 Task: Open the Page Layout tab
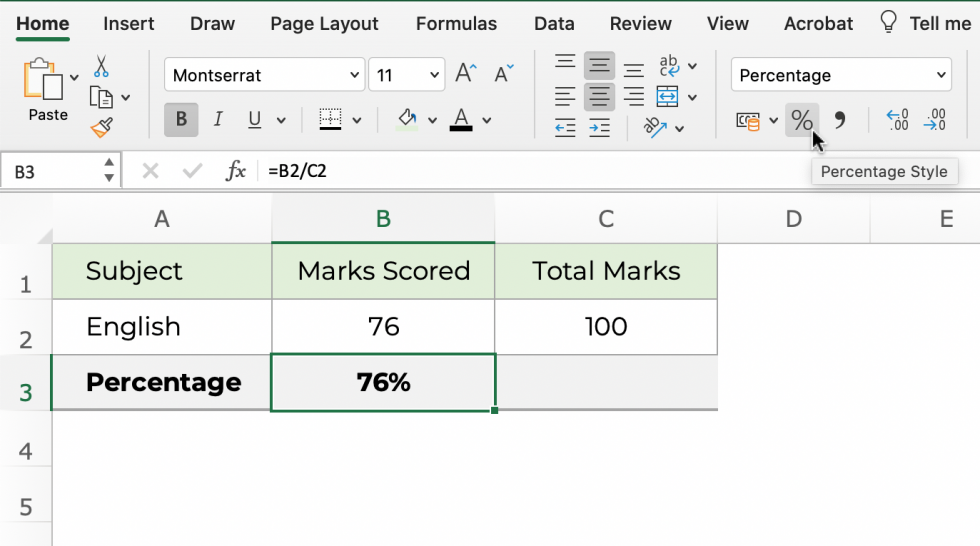[x=325, y=23]
